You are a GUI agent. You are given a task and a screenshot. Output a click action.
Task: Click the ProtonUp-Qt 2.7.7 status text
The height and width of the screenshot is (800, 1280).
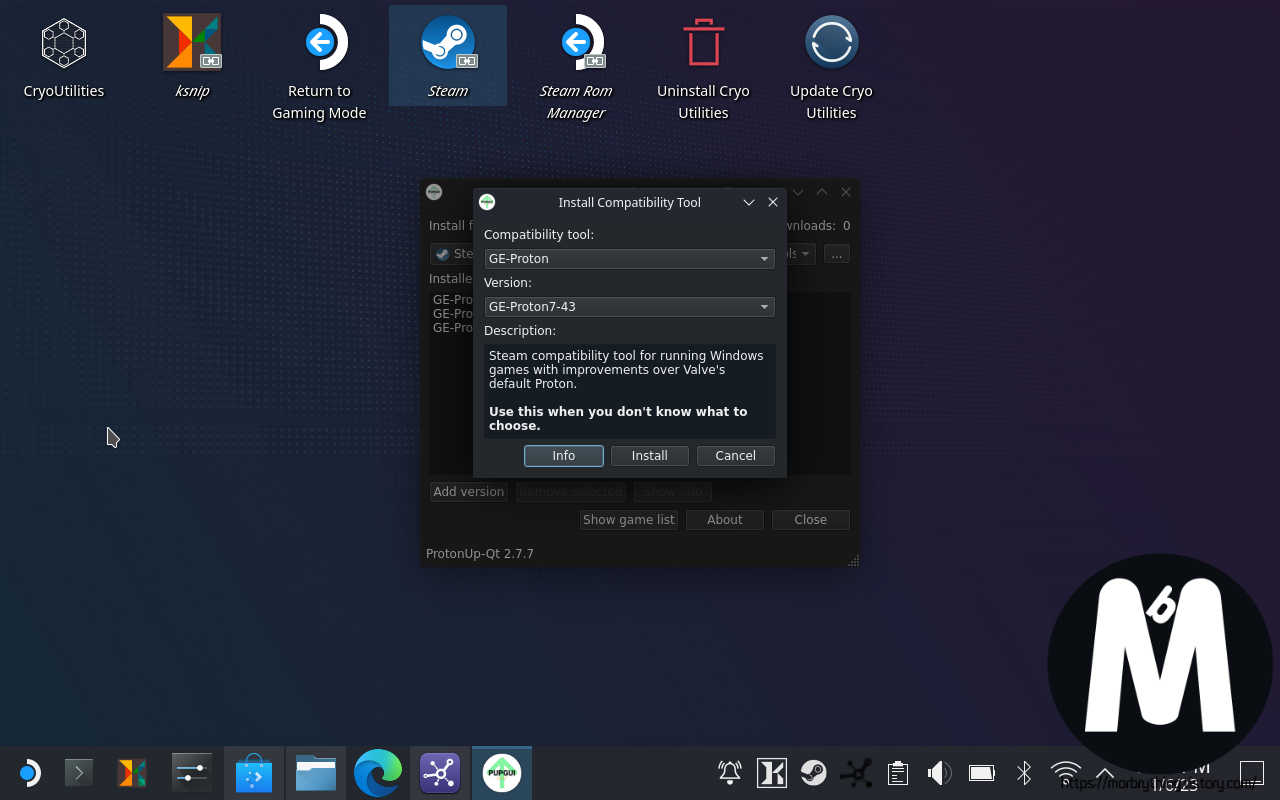click(480, 553)
